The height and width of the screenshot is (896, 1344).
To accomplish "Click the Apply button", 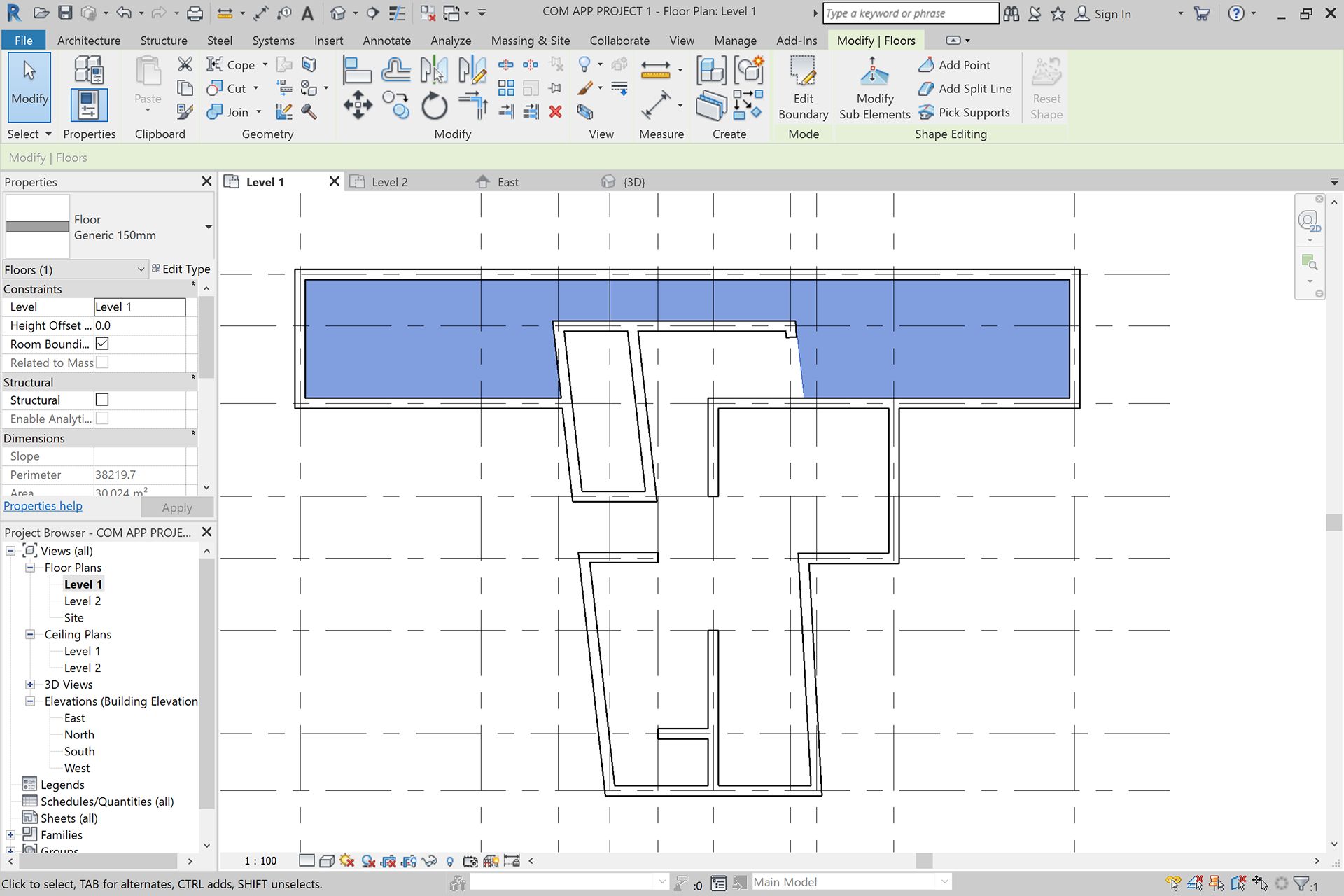I will click(177, 507).
